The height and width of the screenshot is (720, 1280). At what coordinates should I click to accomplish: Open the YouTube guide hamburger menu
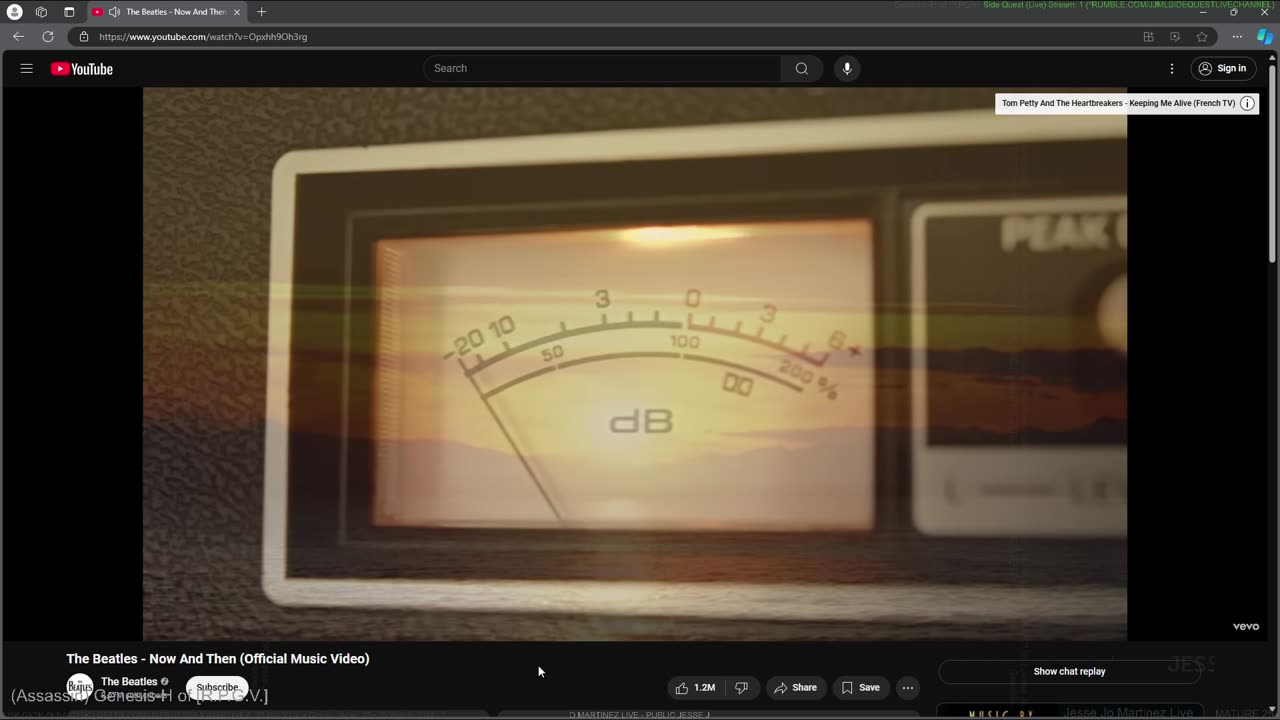(x=27, y=69)
